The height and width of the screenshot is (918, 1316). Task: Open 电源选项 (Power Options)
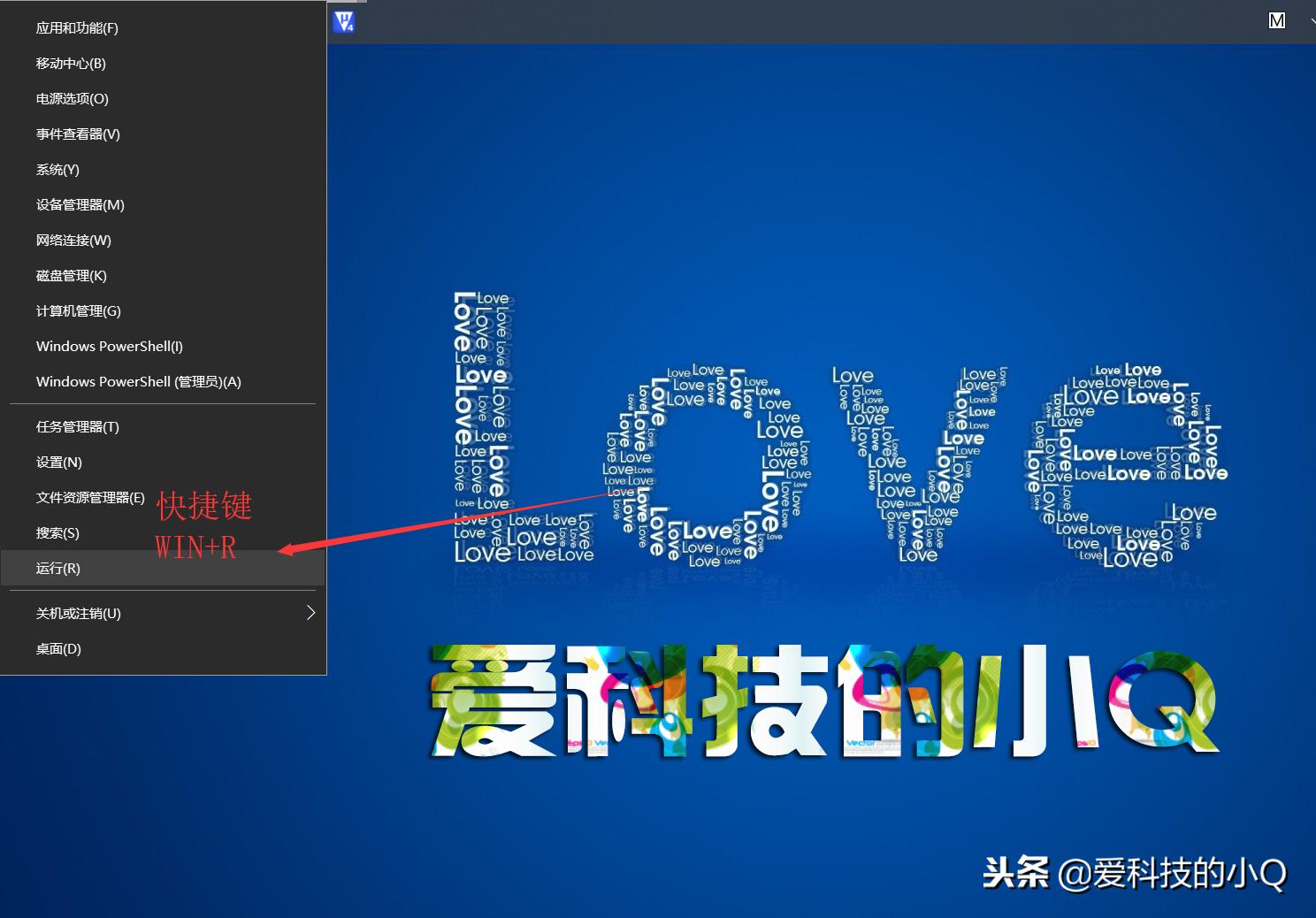click(x=72, y=98)
